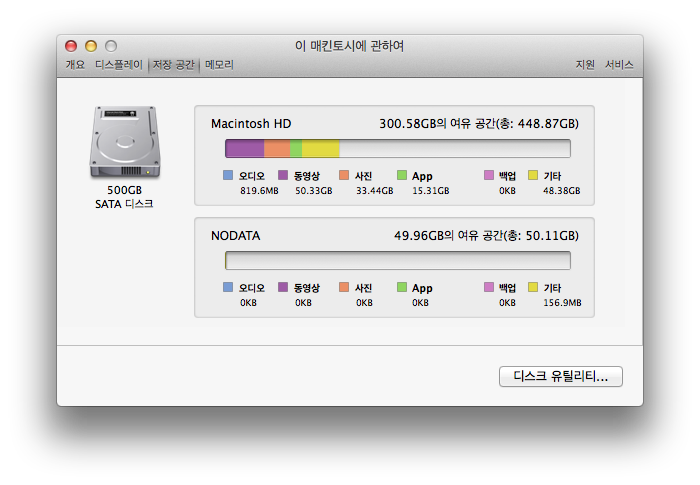Click the green App swatch under Macintosh HD
700x485 pixels.
401,175
